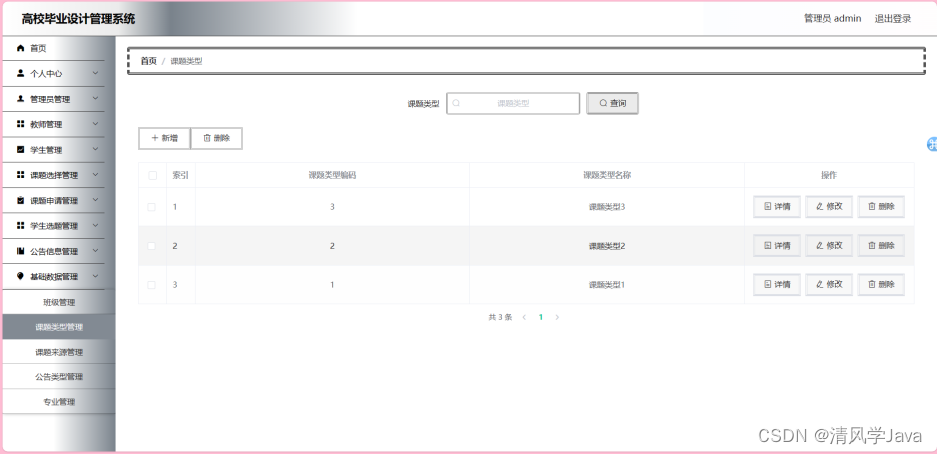Screen dimensions: 937x454
Task: Click the 课题类型1 name cell
Action: coord(607,284)
